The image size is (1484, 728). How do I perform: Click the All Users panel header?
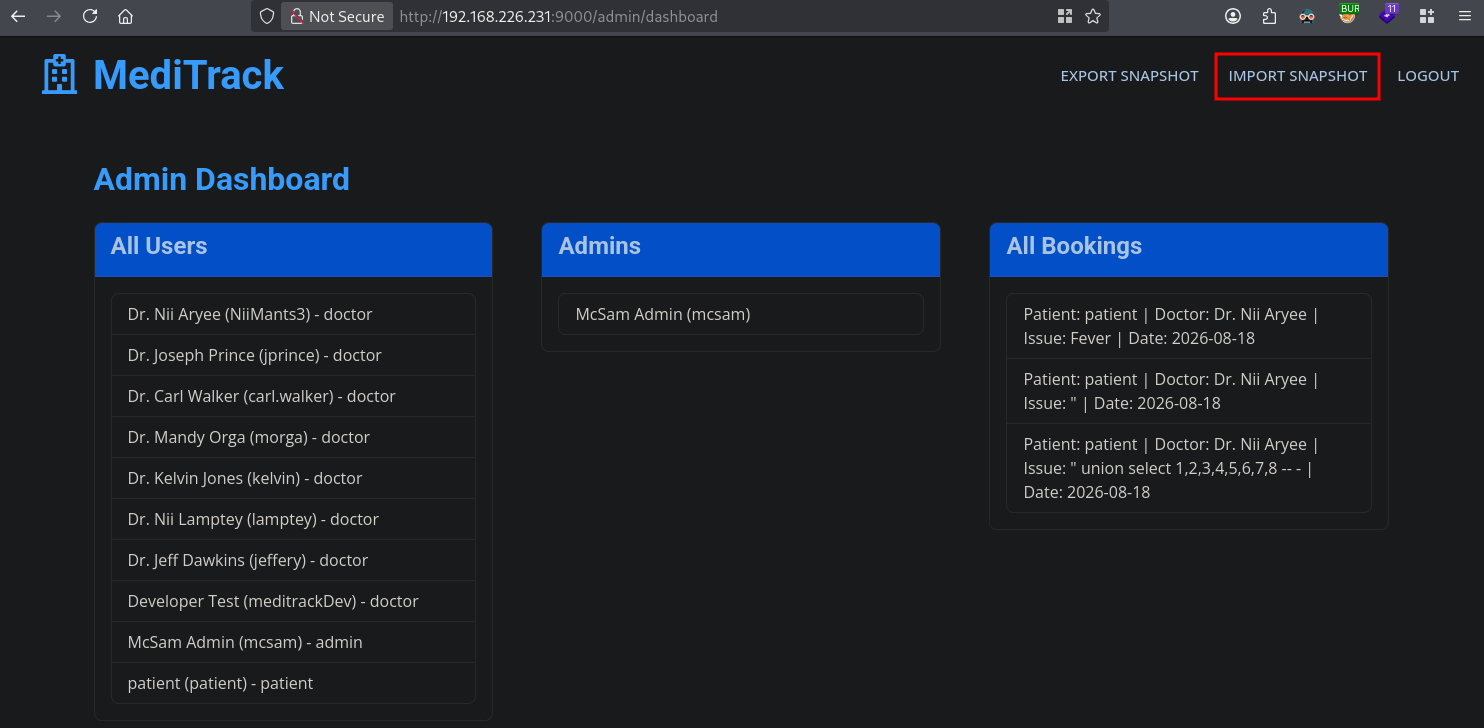pyautogui.click(x=293, y=249)
